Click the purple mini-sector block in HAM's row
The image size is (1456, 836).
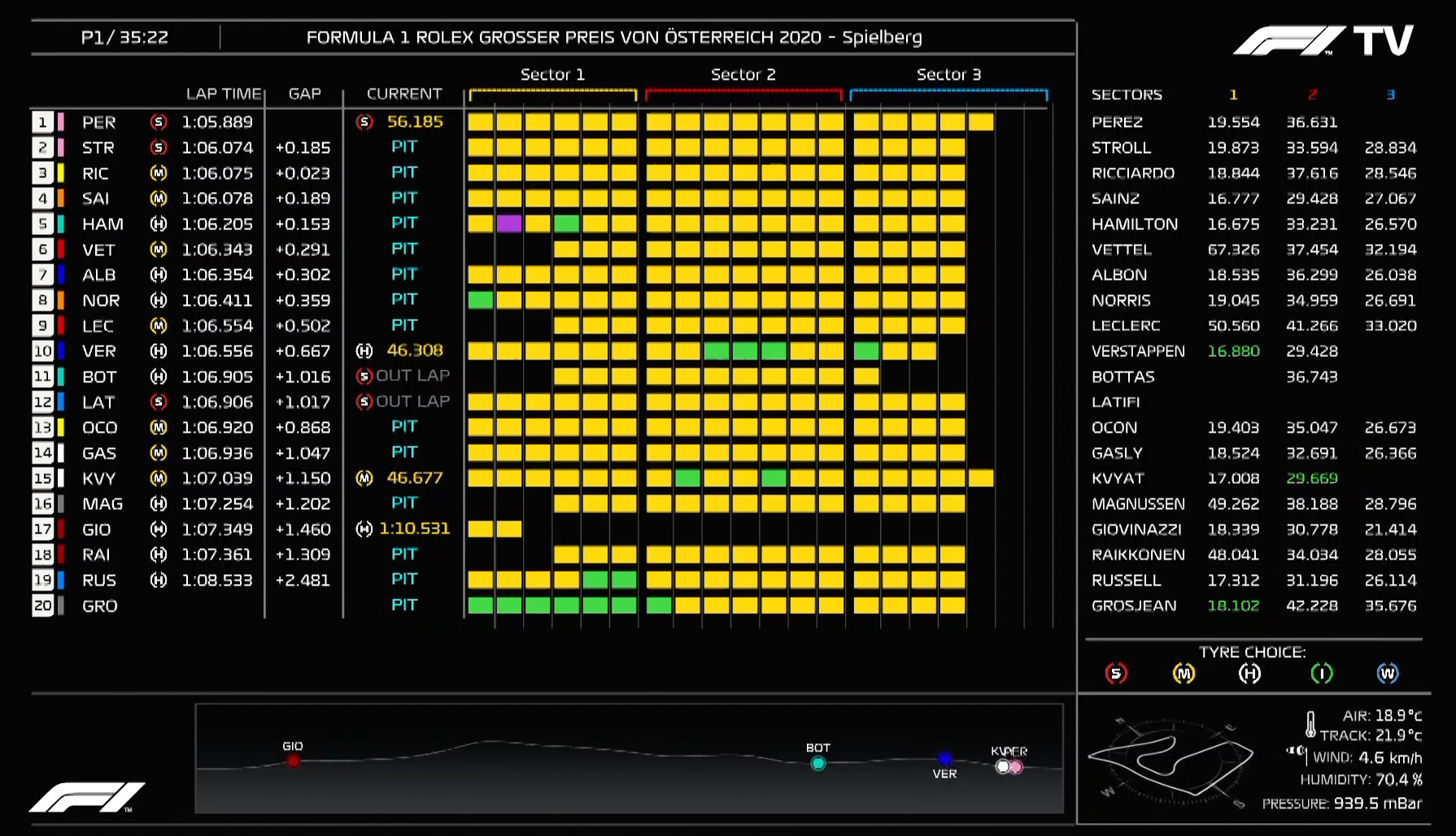pos(508,224)
